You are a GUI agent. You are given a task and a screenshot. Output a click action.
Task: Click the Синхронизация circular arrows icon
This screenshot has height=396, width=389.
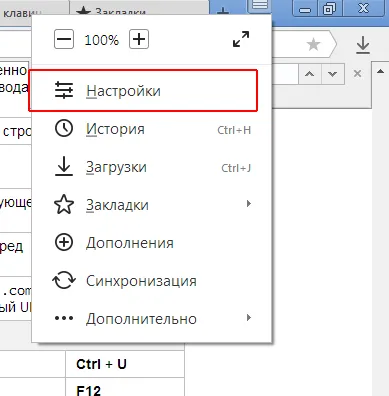(64, 280)
